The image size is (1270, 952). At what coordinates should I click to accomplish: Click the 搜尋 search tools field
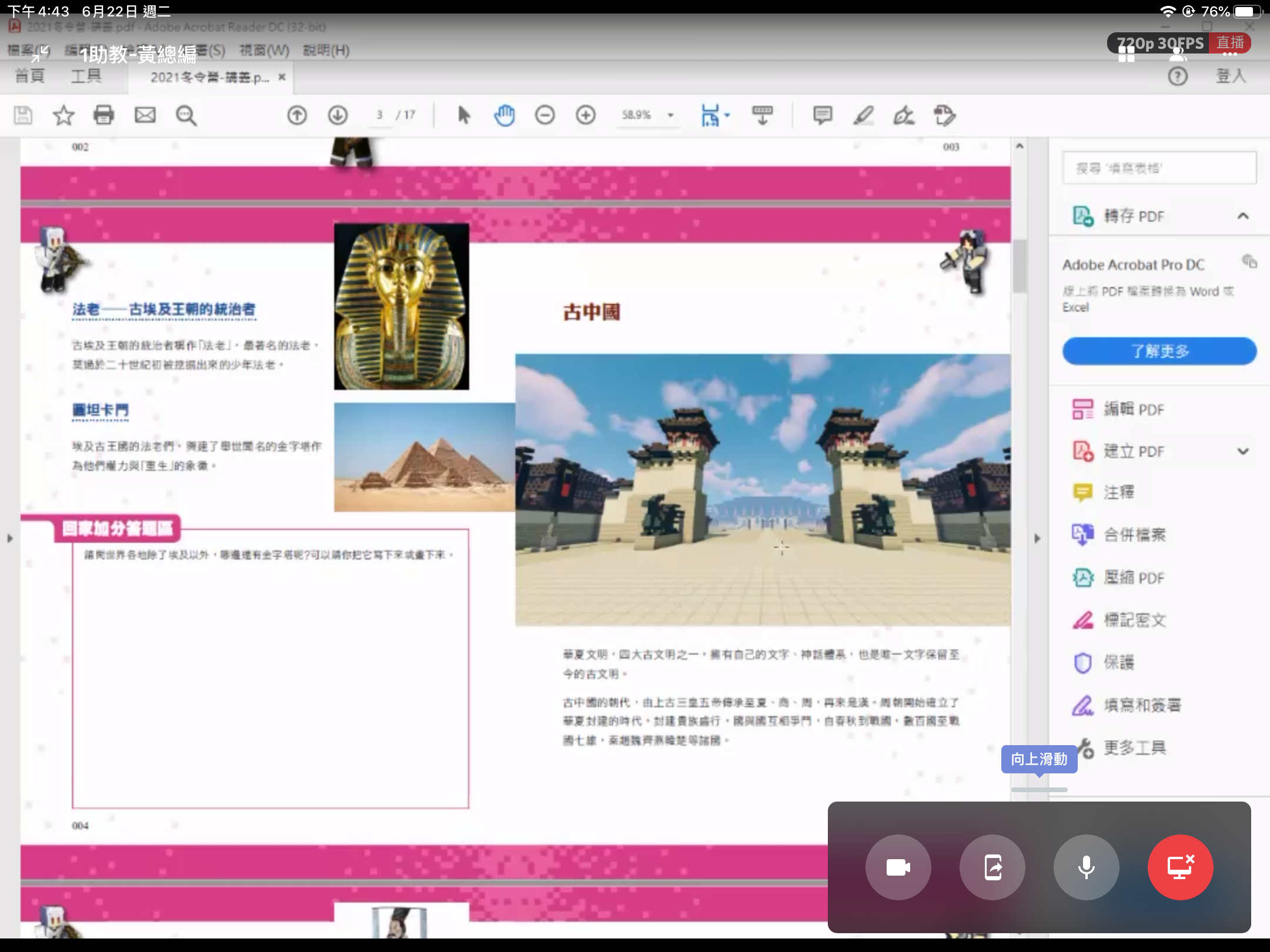1159,168
